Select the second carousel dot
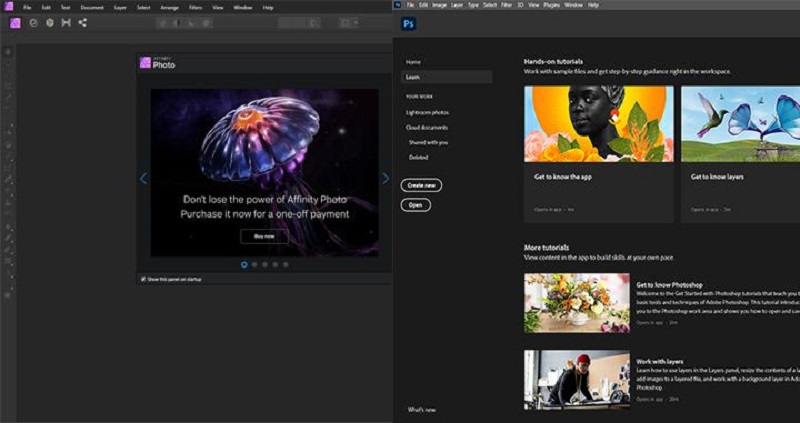This screenshot has height=423, width=800. (254, 264)
